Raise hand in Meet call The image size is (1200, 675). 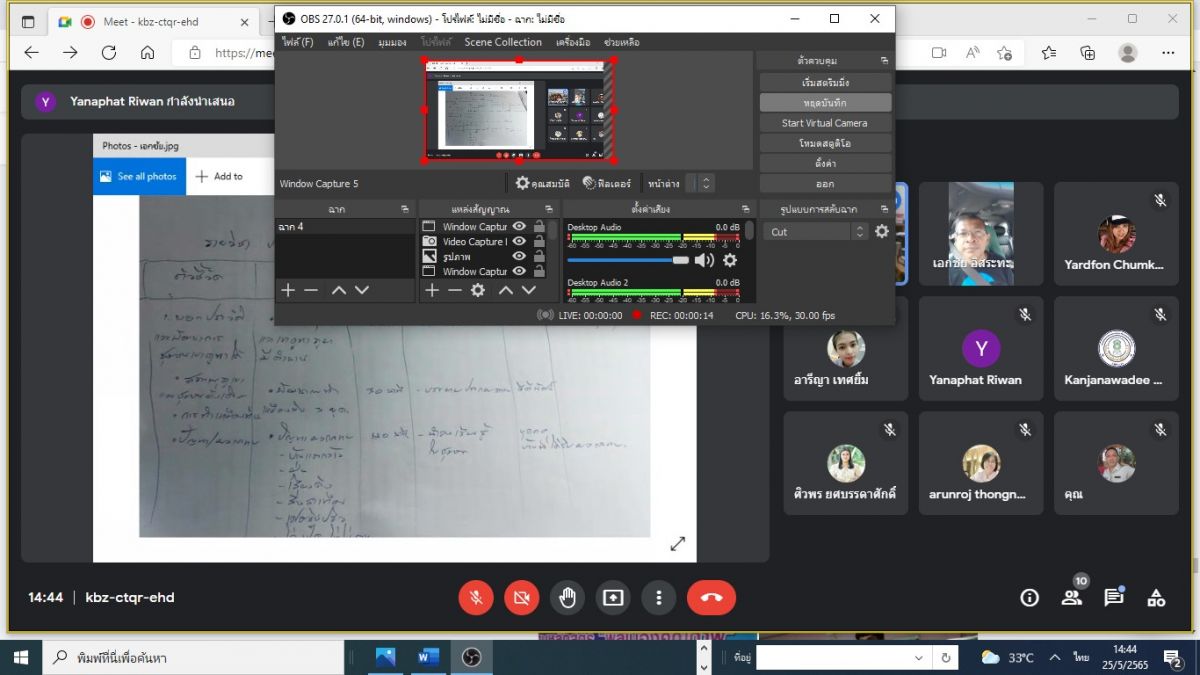(x=567, y=598)
